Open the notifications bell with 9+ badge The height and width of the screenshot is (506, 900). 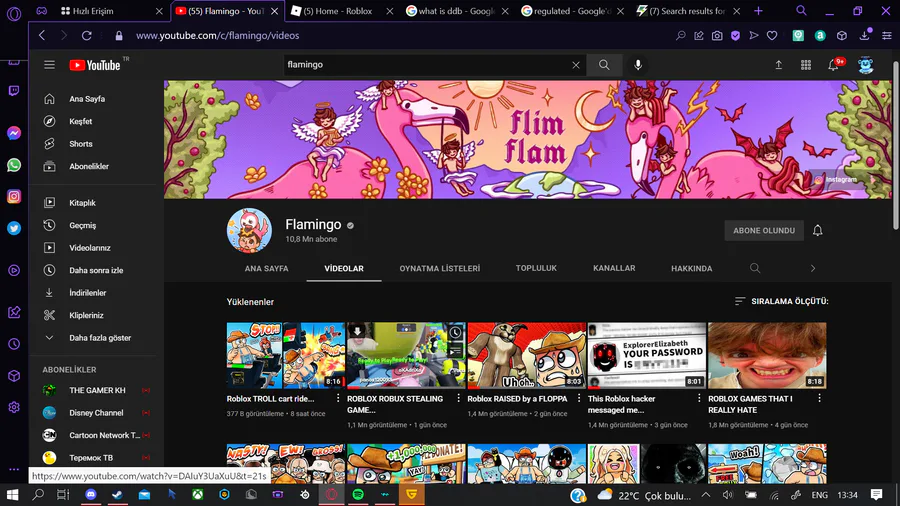(833, 65)
